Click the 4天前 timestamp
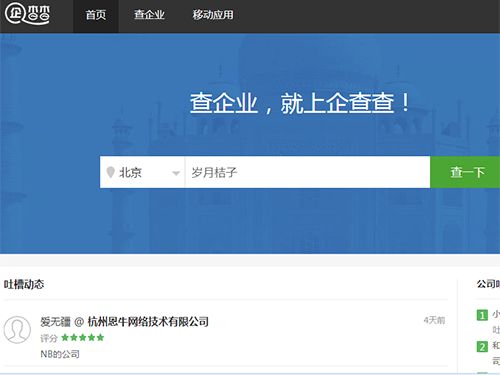This screenshot has width=500, height=375. (434, 320)
